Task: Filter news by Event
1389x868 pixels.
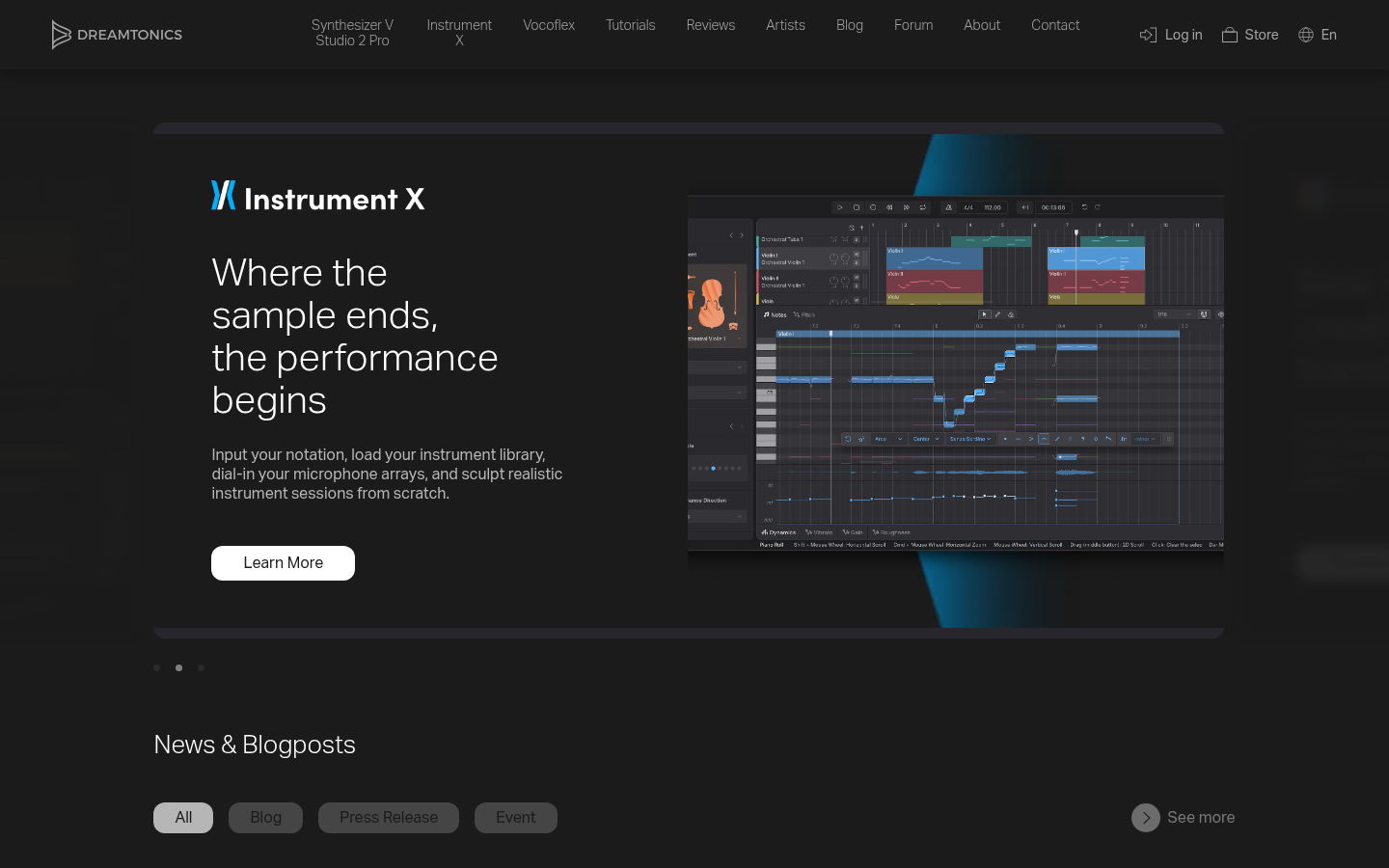Action: click(x=516, y=818)
